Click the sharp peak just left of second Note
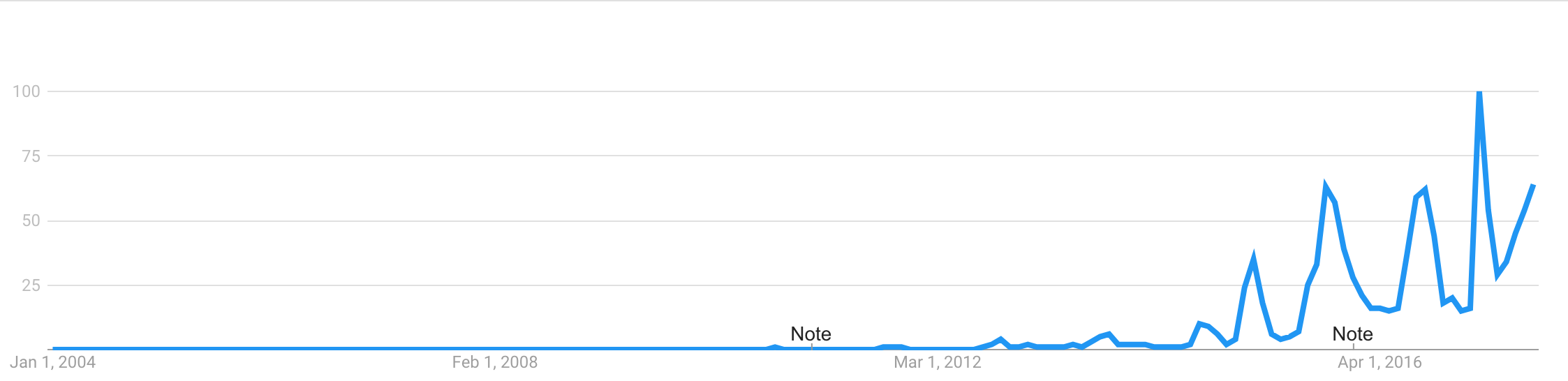The image size is (1568, 381). [x=1325, y=187]
